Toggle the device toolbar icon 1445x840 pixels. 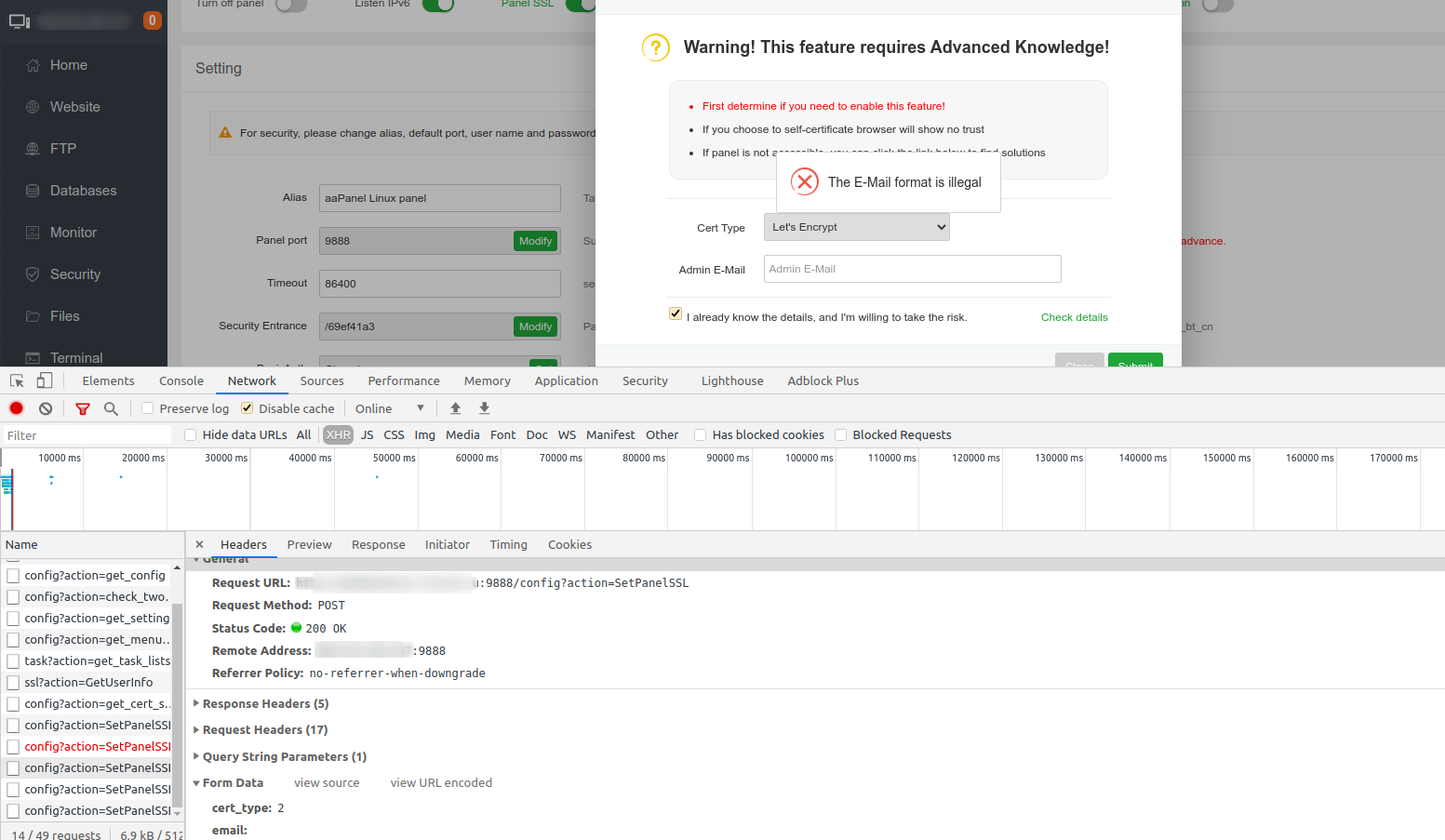[45, 380]
